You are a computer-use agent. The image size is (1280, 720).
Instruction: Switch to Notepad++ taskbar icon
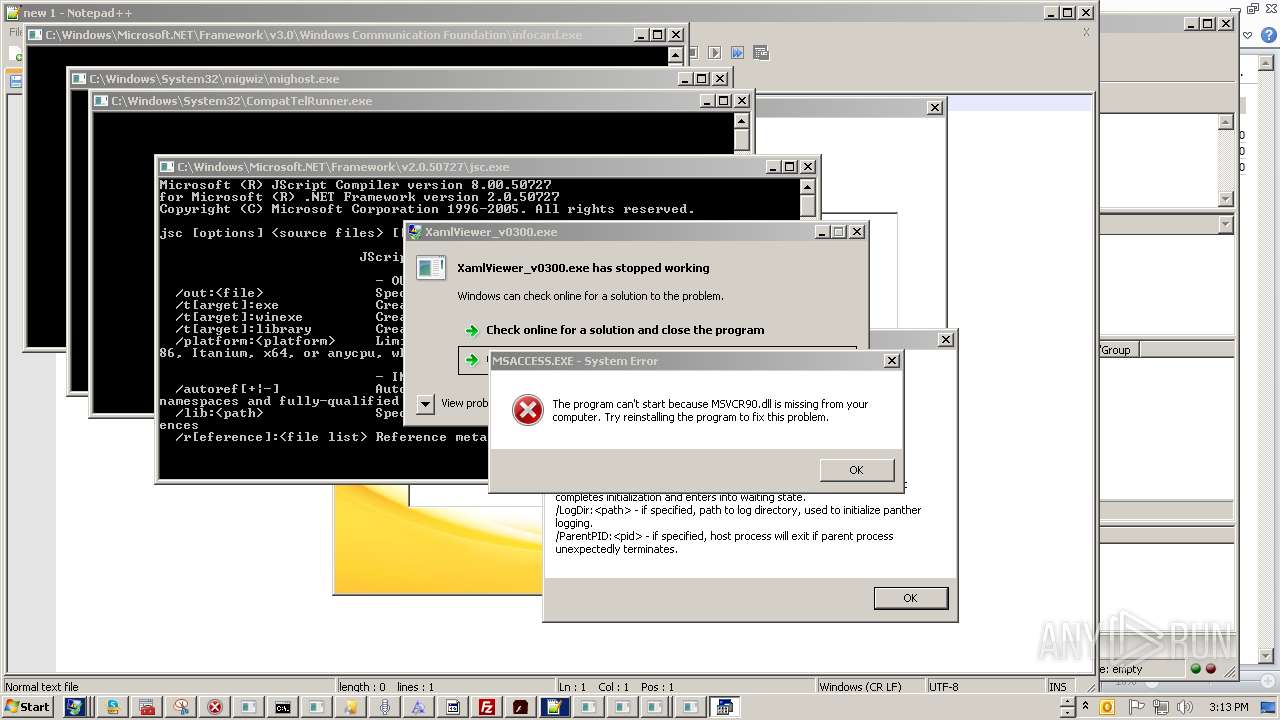pyautogui.click(x=554, y=707)
